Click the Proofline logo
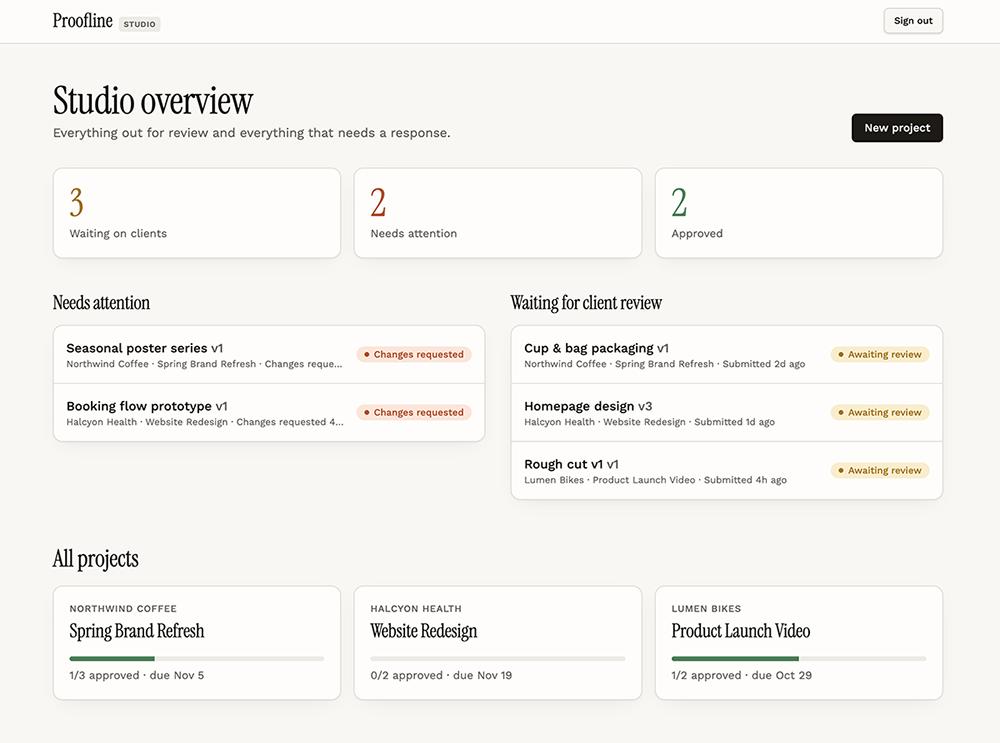 point(82,21)
